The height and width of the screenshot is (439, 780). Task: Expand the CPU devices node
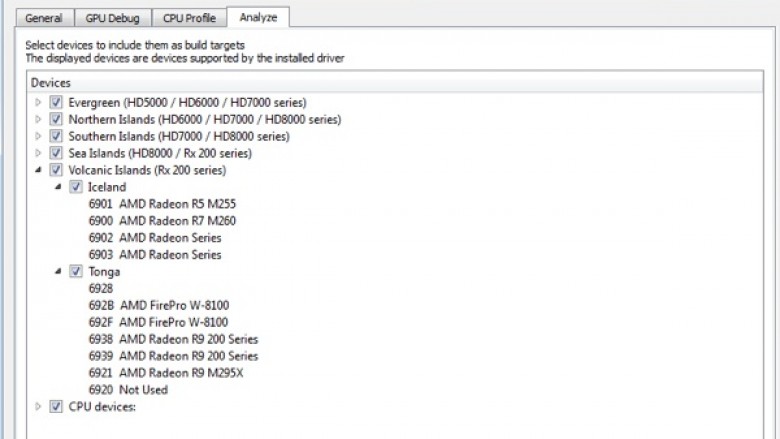tap(38, 407)
